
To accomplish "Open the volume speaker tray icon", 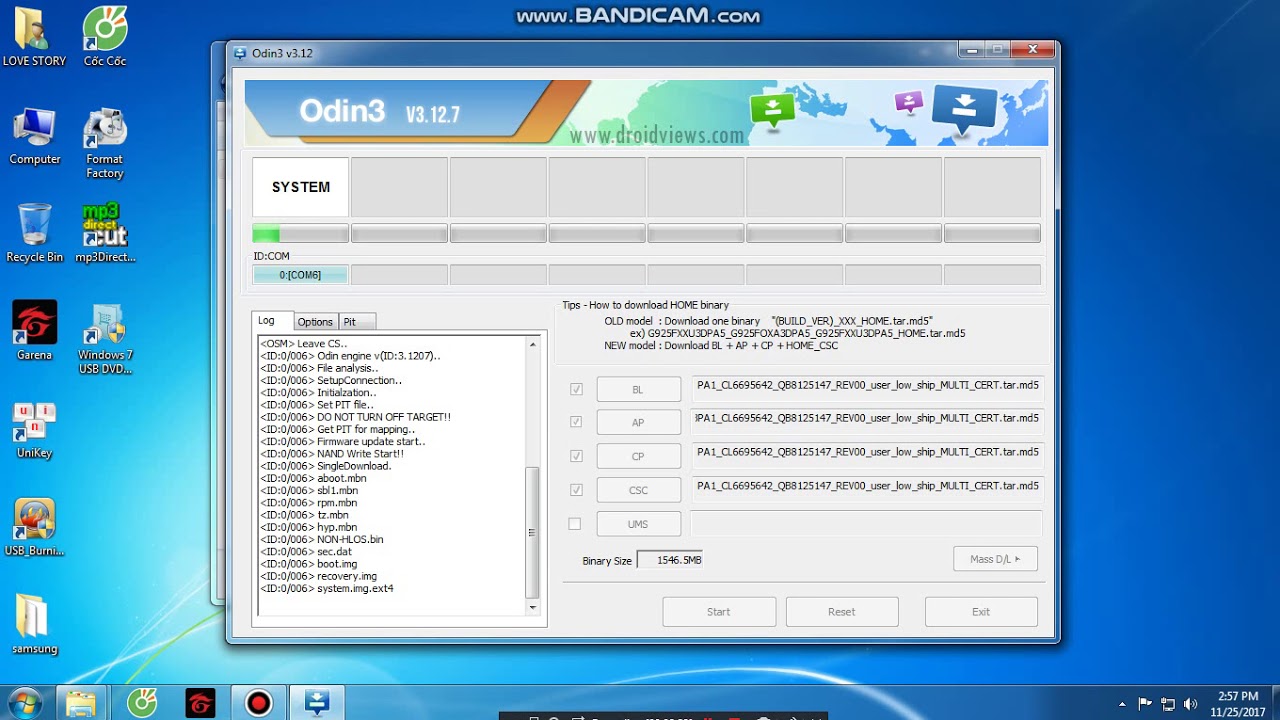I will coord(1190,704).
